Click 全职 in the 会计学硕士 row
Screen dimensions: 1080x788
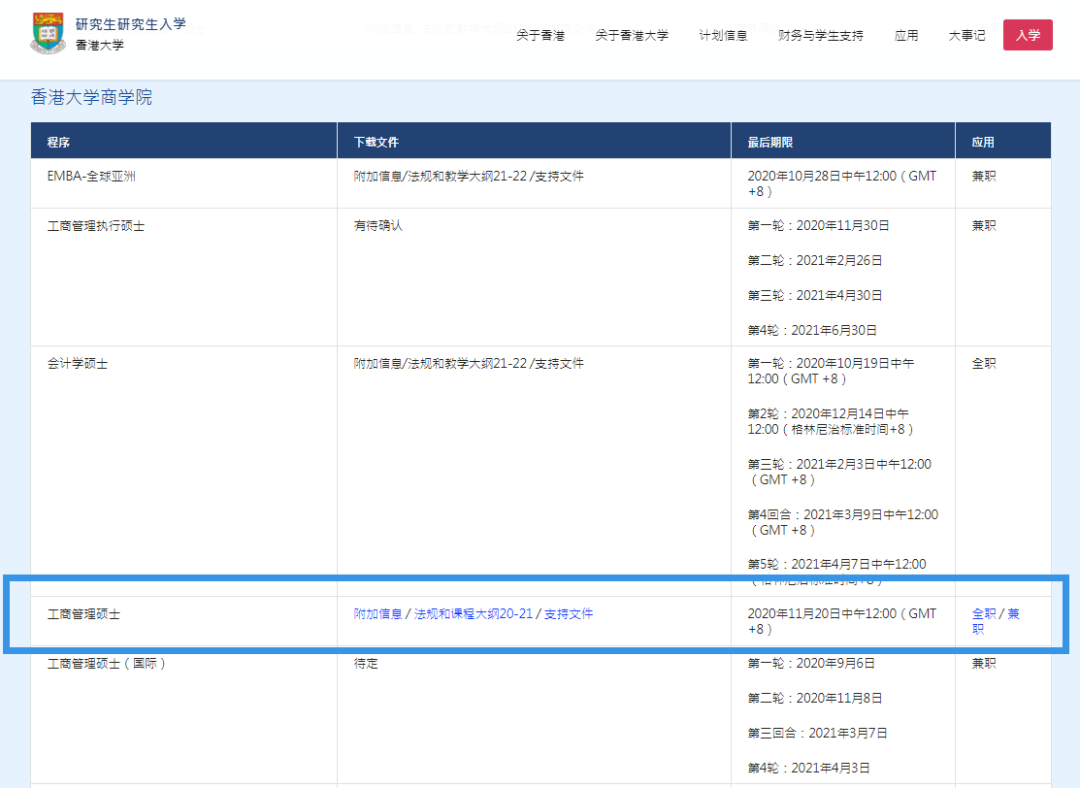pyautogui.click(x=983, y=364)
